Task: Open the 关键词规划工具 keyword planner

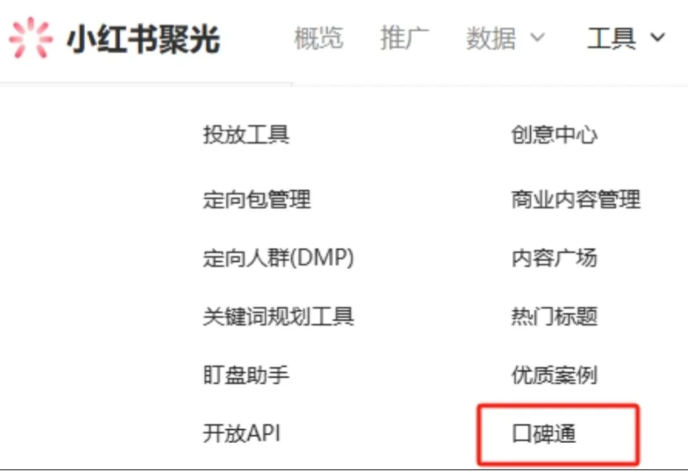Action: tap(278, 317)
